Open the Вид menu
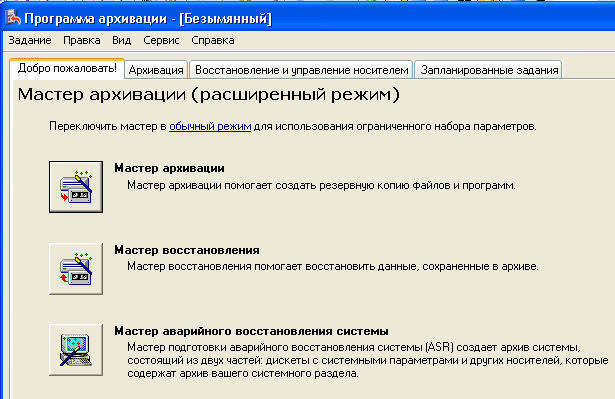 point(122,40)
